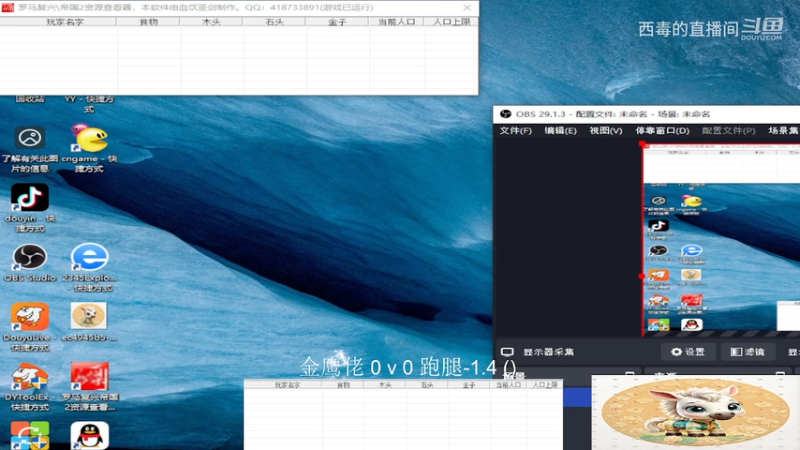Image resolution: width=800 pixels, height=450 pixels.
Task: Open the 编辑(E) menu in OBS
Action: tap(560, 131)
